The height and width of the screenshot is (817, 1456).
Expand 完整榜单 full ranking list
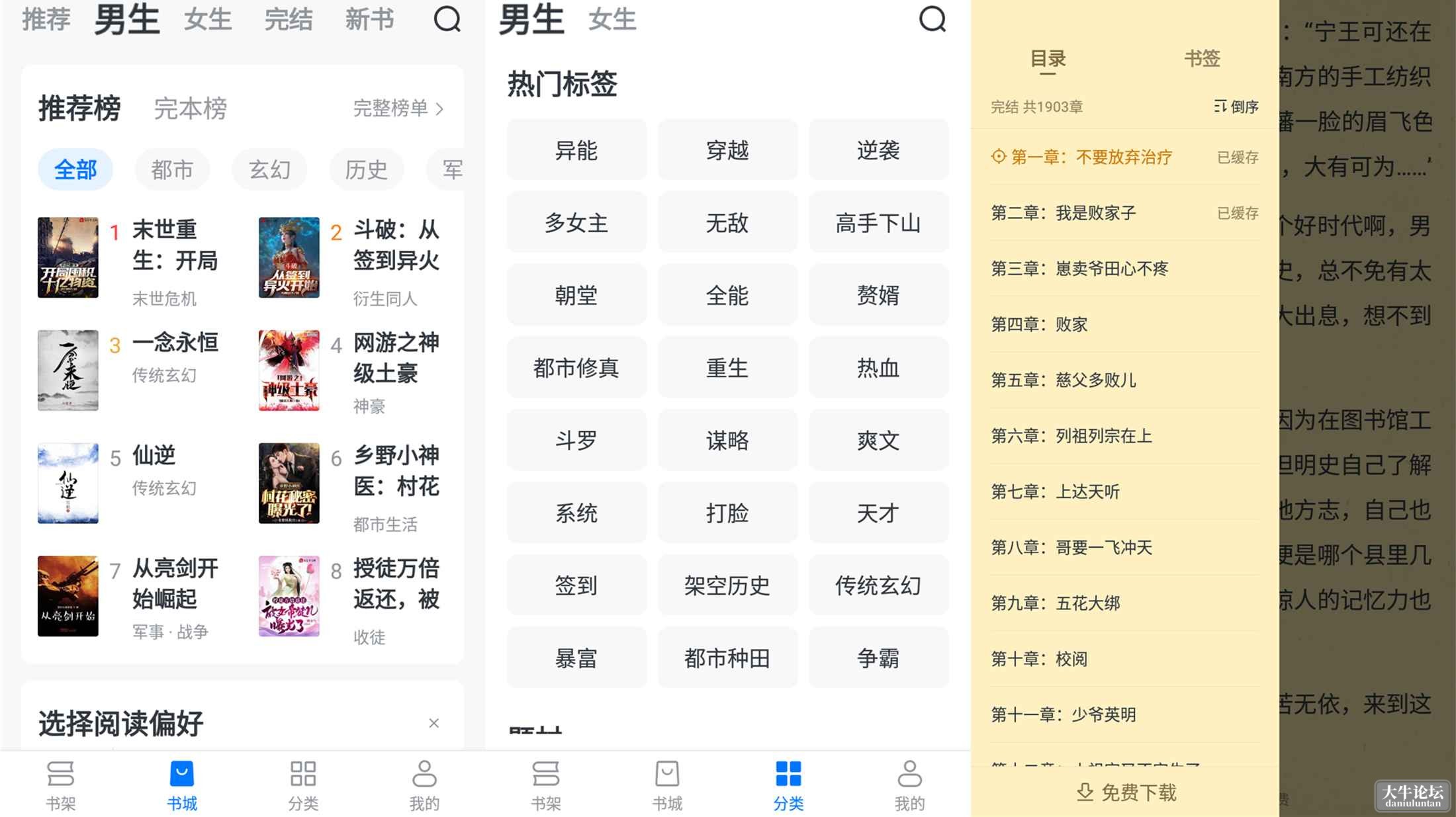[398, 108]
